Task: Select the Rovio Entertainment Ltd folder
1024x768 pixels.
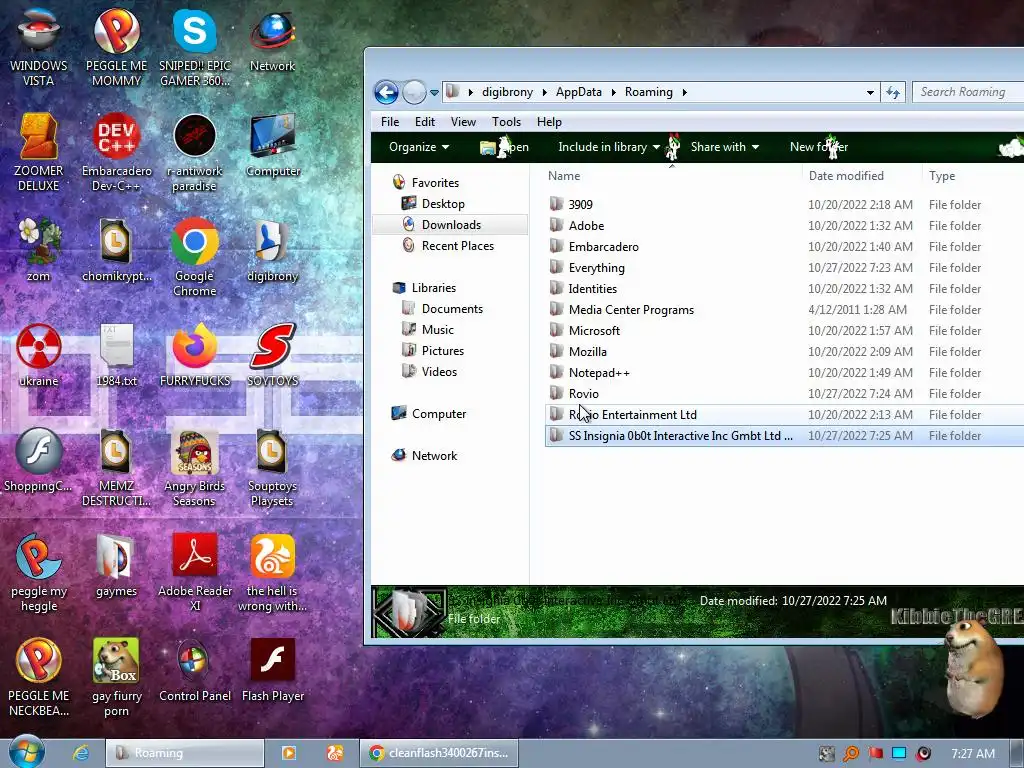Action: 784,415
